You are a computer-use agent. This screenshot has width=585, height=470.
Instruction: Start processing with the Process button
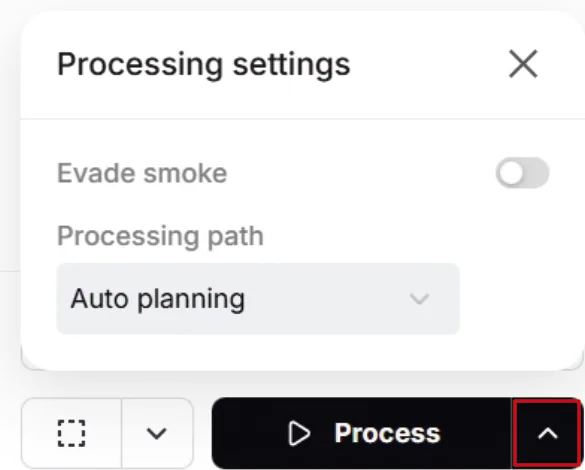pyautogui.click(x=362, y=433)
